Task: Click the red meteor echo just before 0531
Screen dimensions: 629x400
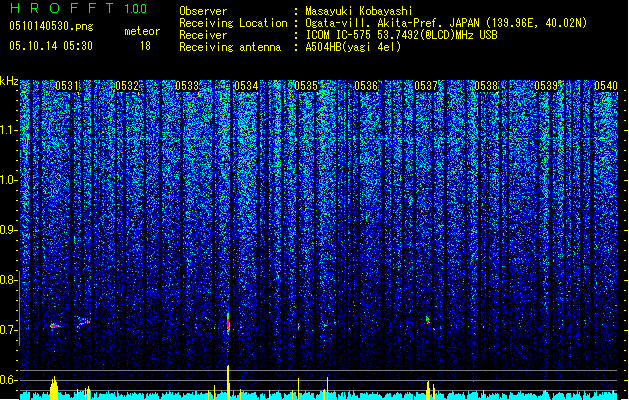Action: pyautogui.click(x=55, y=326)
